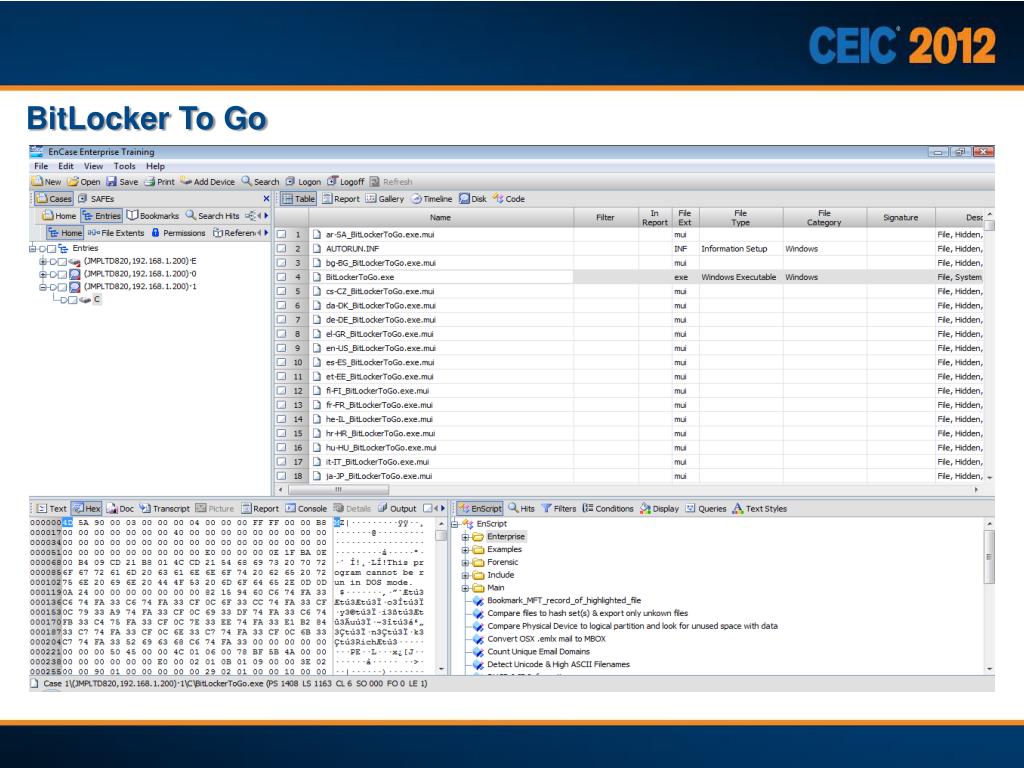
Task: Tick the checkbox of it-IT_BitLockerToGo.exe.mui
Action: tap(281, 462)
